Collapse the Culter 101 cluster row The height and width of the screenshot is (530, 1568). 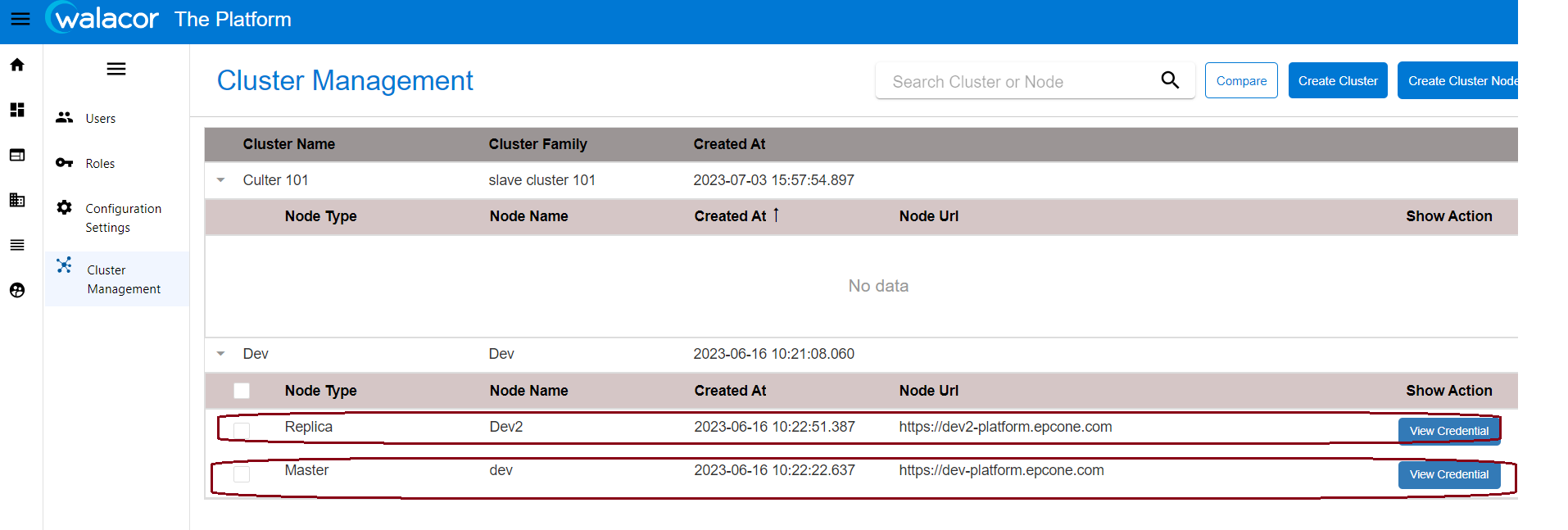[220, 180]
